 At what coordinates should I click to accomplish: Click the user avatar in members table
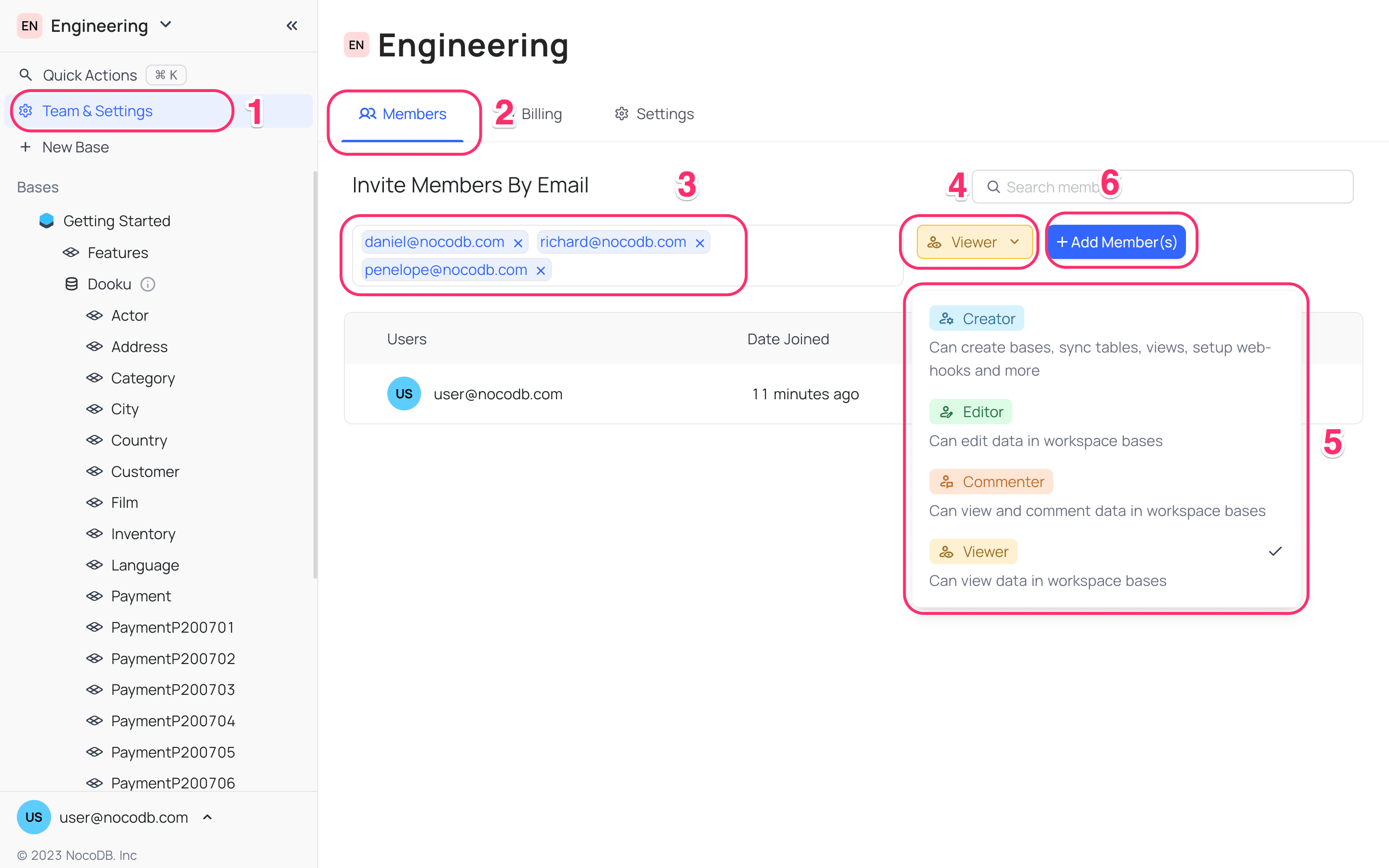click(x=404, y=394)
